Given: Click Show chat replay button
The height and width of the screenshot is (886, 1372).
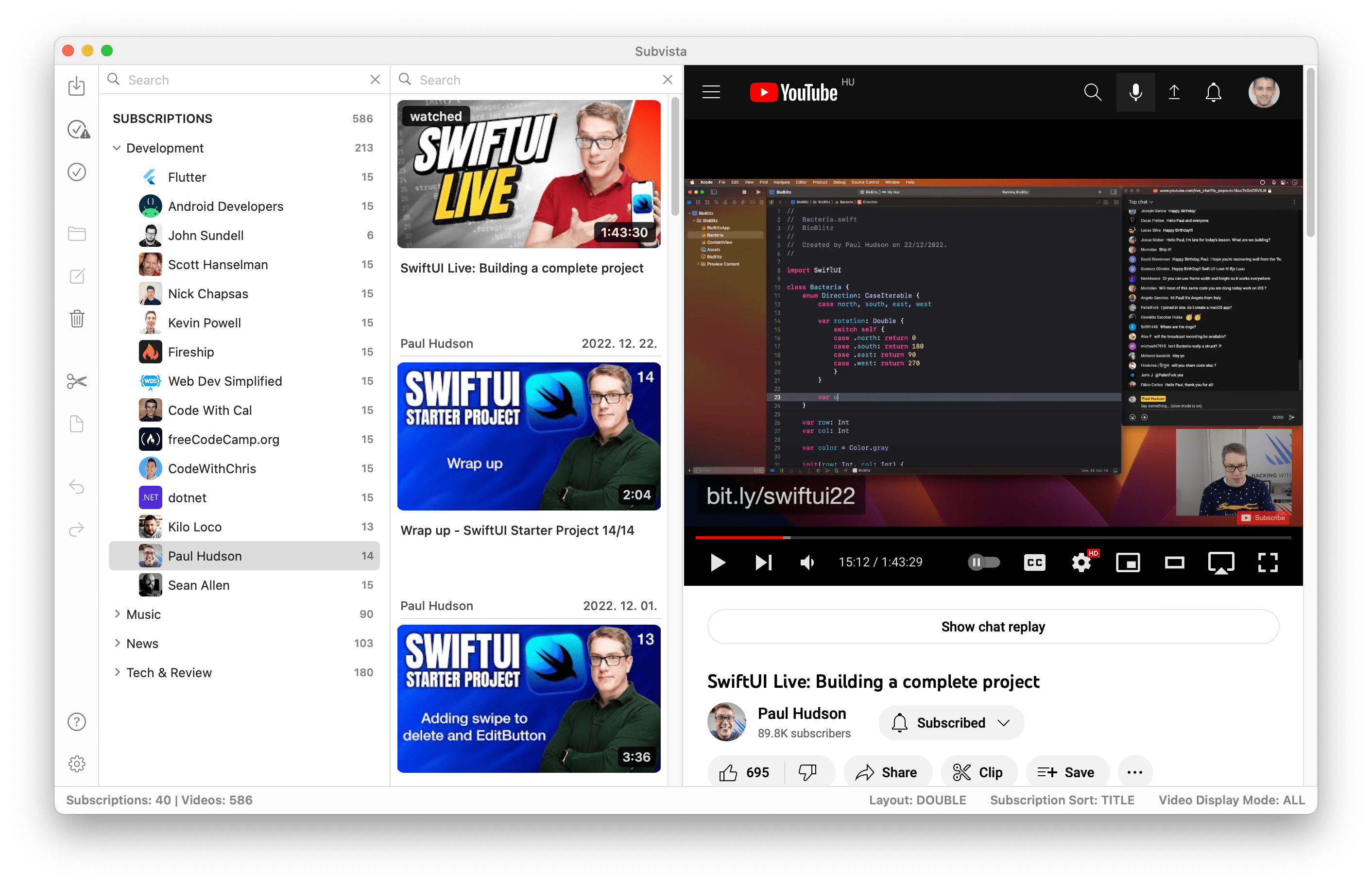Looking at the screenshot, I should coord(993,627).
